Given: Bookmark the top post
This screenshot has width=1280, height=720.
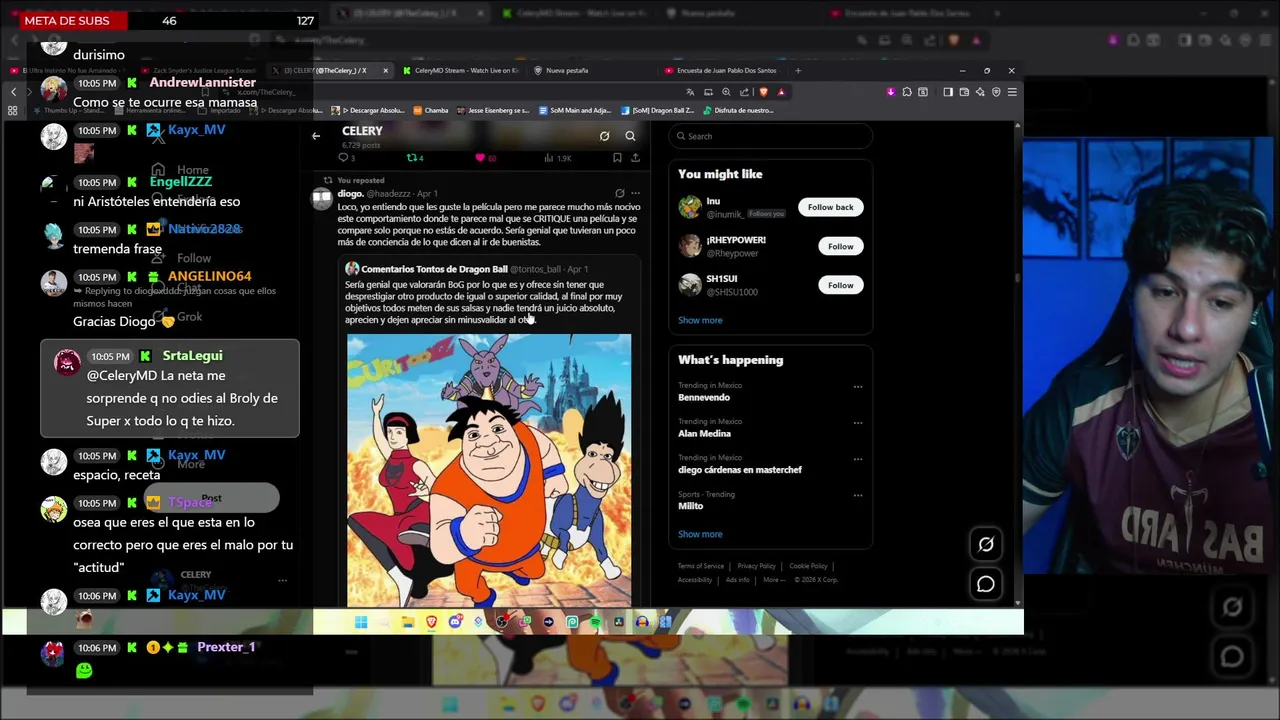Looking at the screenshot, I should click(617, 158).
